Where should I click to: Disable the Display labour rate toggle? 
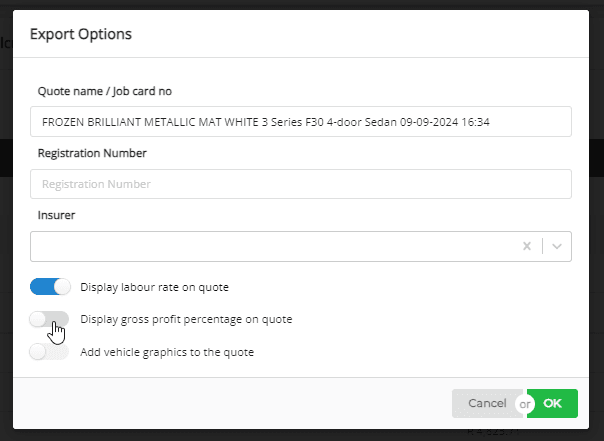[50, 287]
